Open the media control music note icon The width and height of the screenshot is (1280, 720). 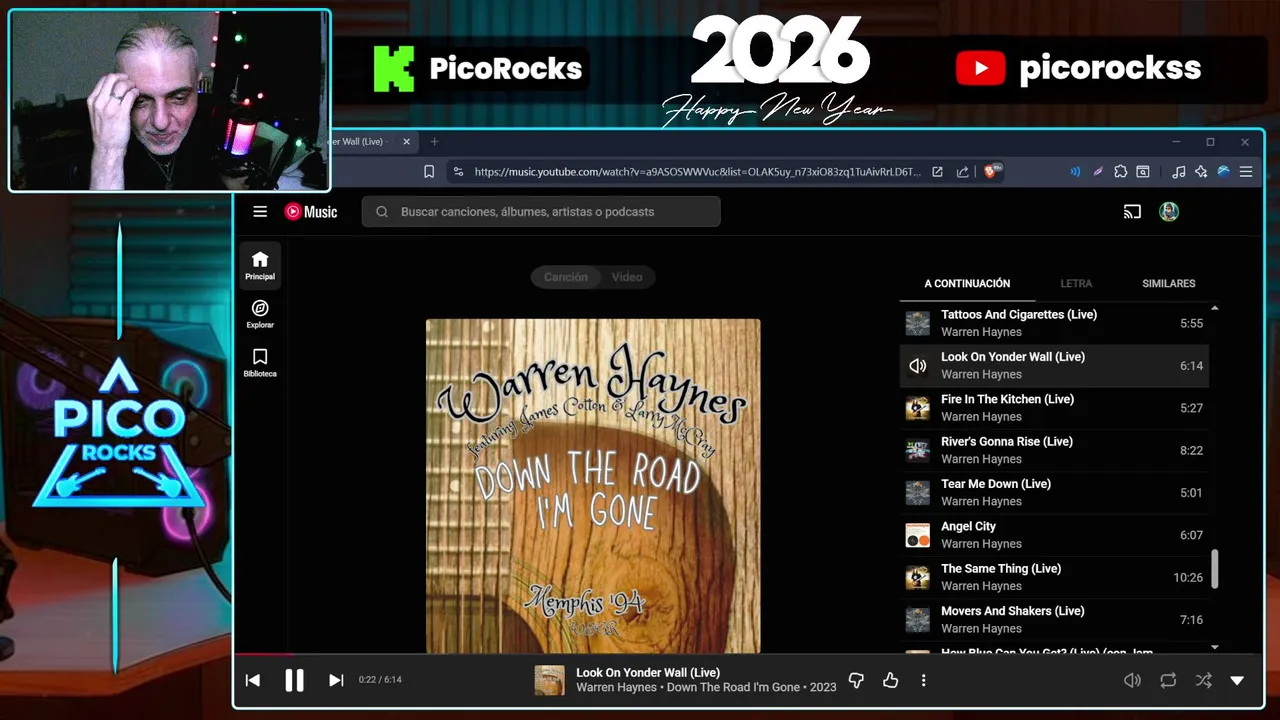[1179, 172]
